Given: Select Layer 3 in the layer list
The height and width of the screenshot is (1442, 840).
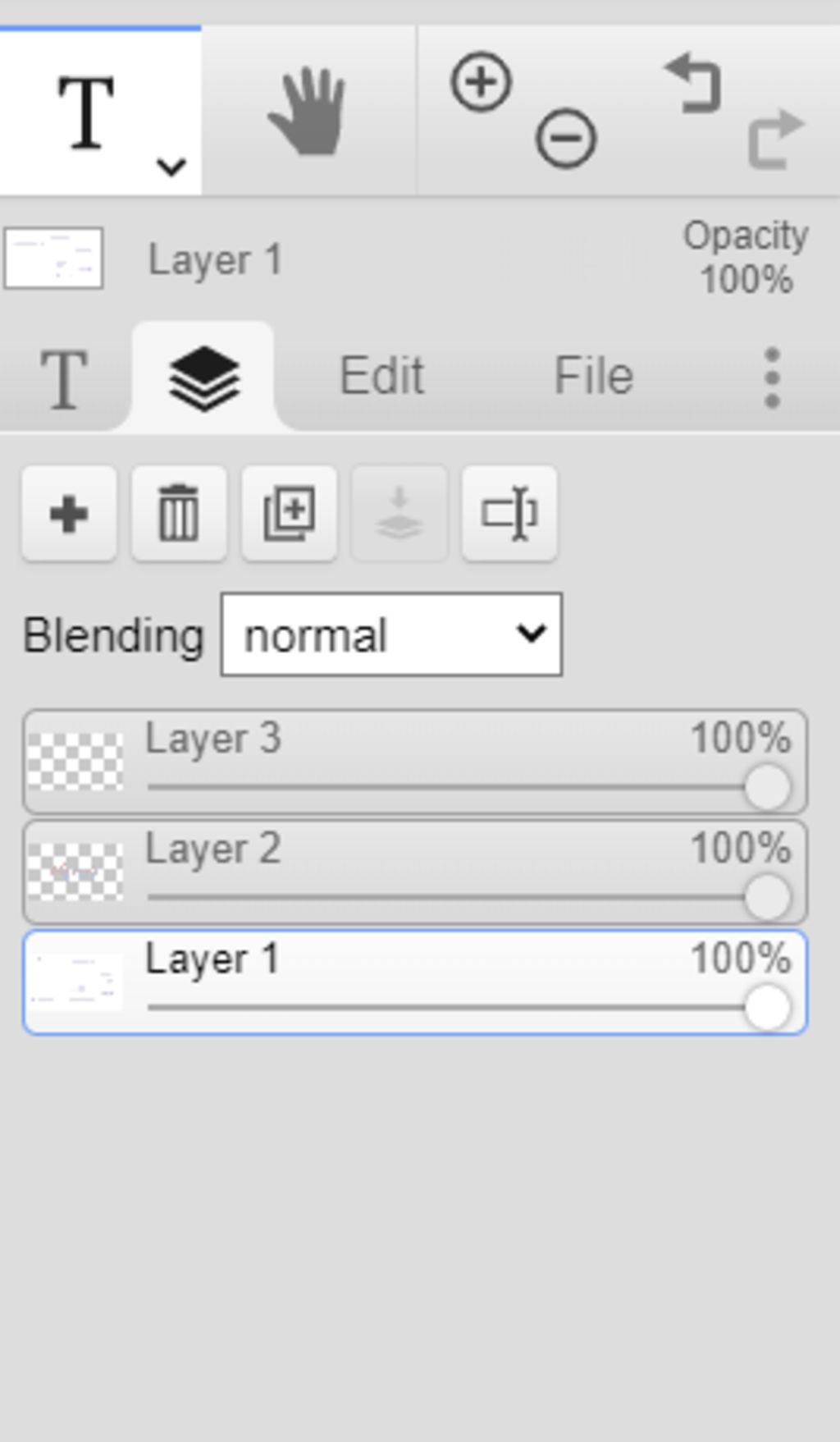Looking at the screenshot, I should (x=415, y=762).
